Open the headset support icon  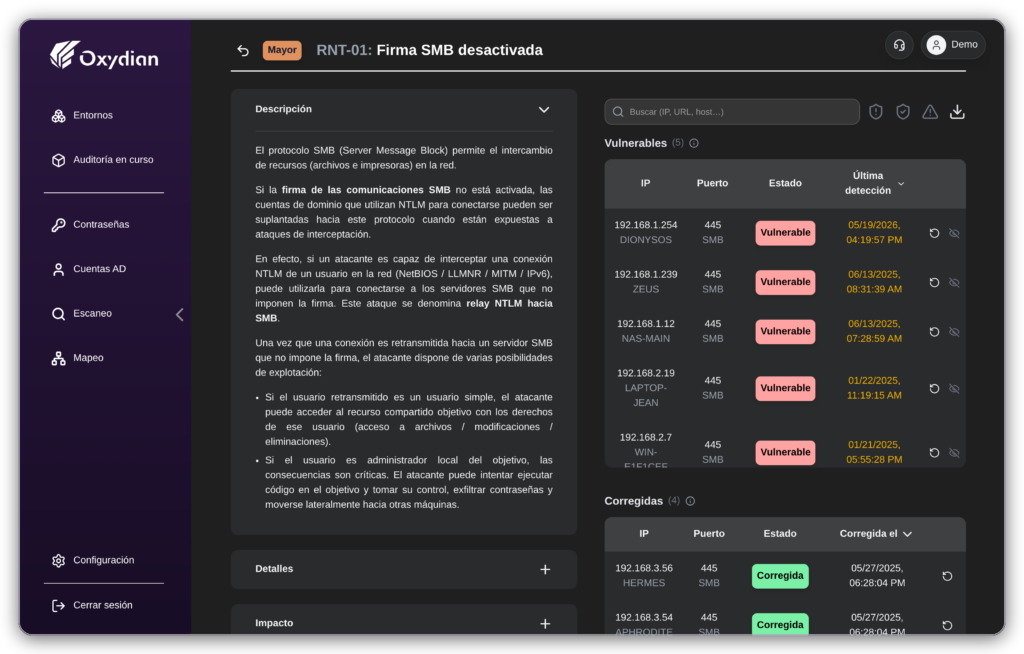[899, 45]
